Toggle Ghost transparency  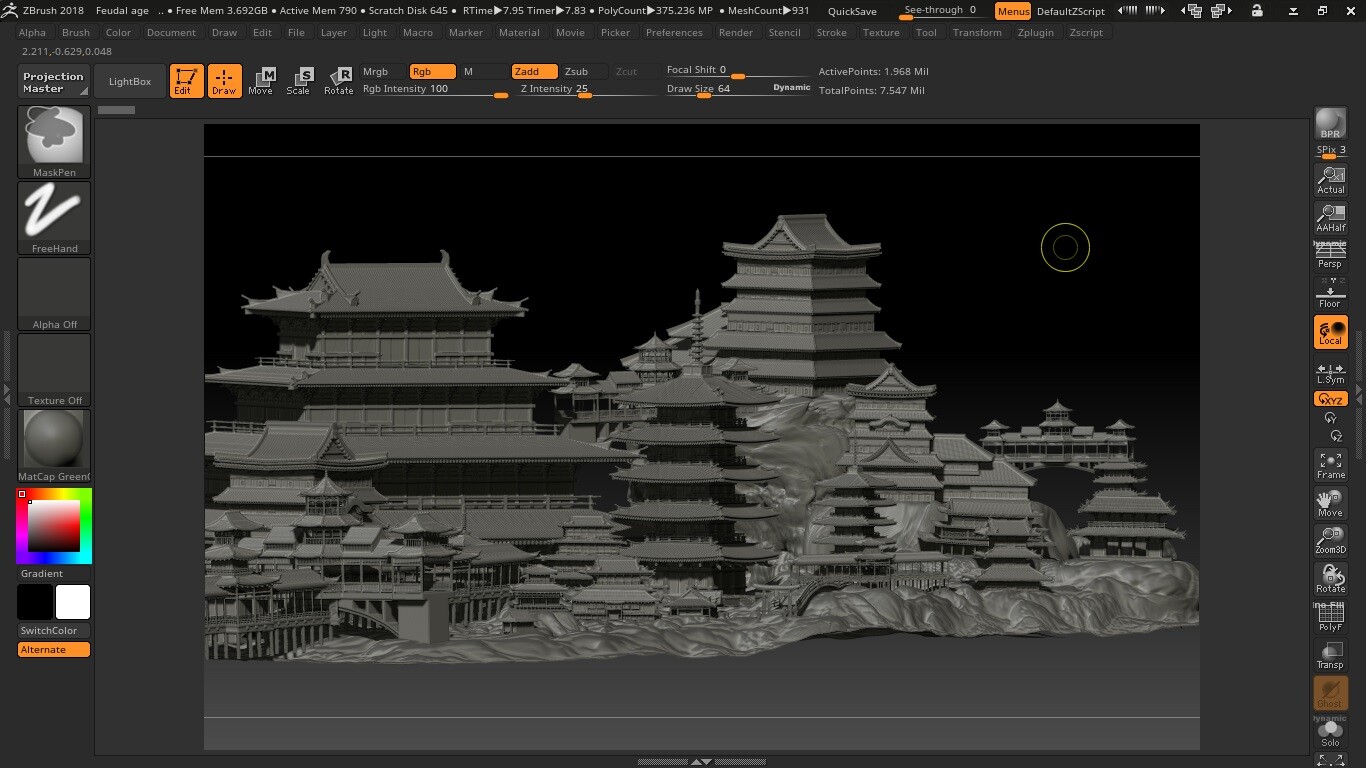[1330, 693]
